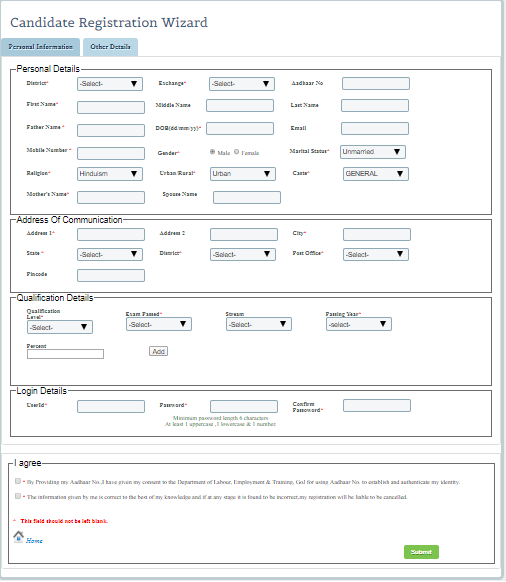506x582 pixels.
Task: Open the Marital Status dropdown
Action: [x=373, y=152]
